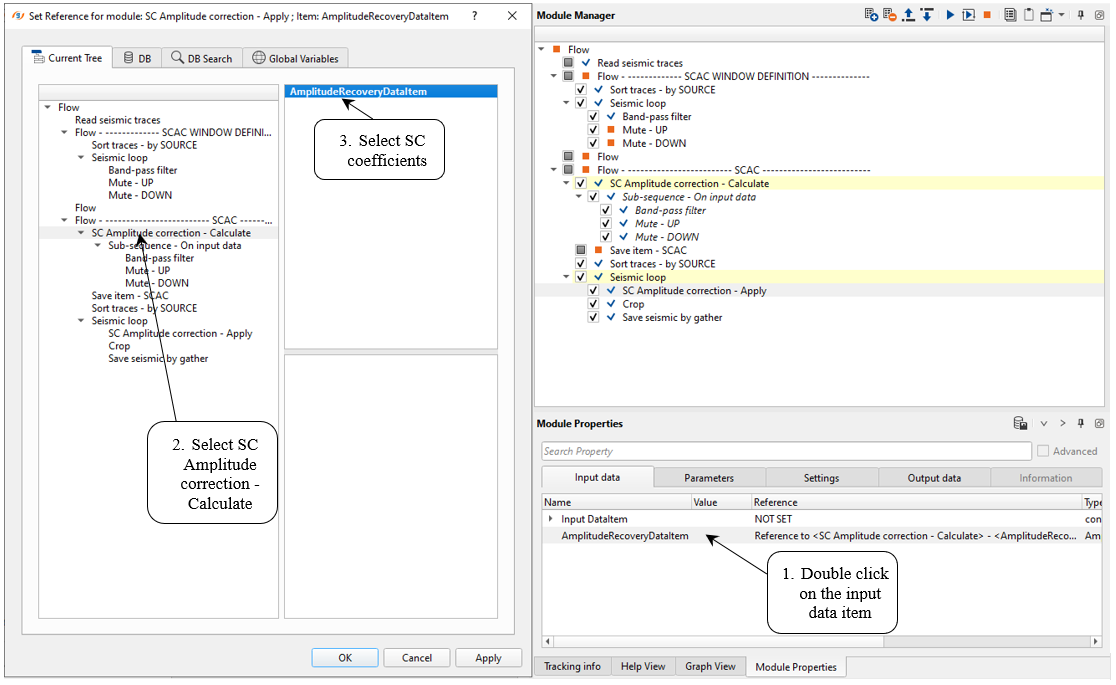Stop execution with orange square icon
1116x685 pixels.
click(987, 15)
